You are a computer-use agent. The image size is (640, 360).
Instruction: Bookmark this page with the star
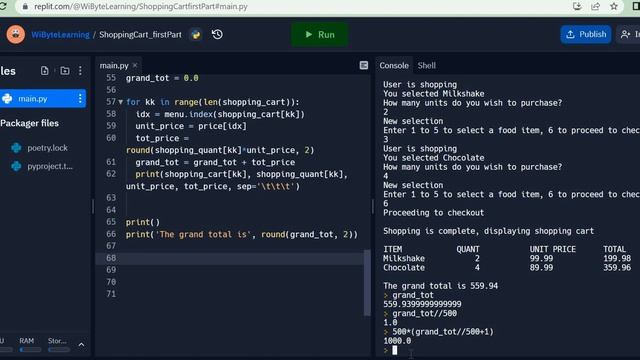coord(614,6)
